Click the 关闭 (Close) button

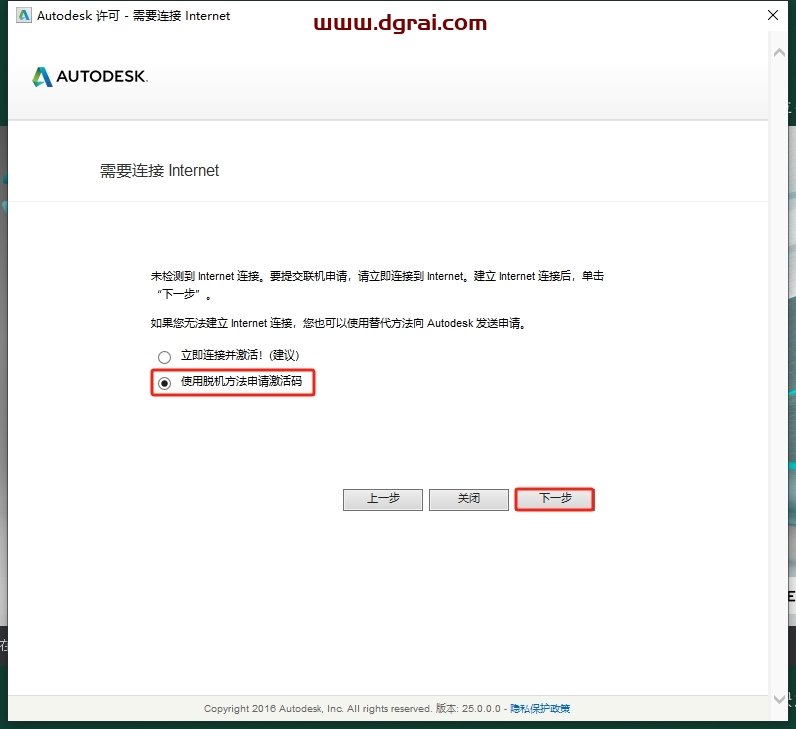469,500
